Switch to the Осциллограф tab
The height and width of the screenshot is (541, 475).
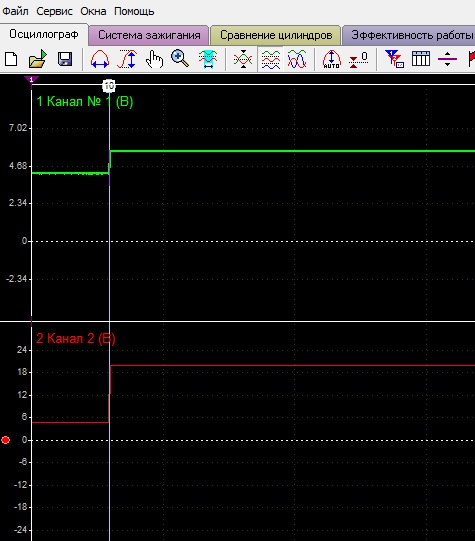[x=44, y=35]
